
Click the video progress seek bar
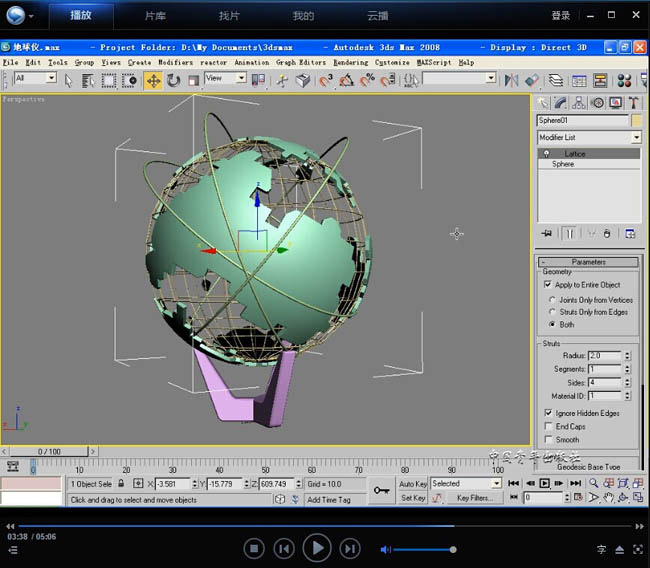(323, 526)
